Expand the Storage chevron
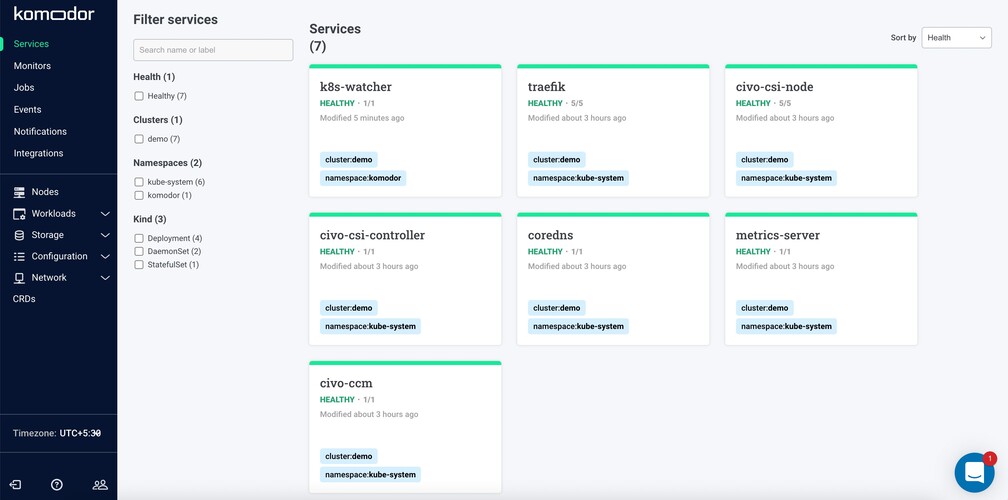The width and height of the screenshot is (1008, 500). (105, 235)
